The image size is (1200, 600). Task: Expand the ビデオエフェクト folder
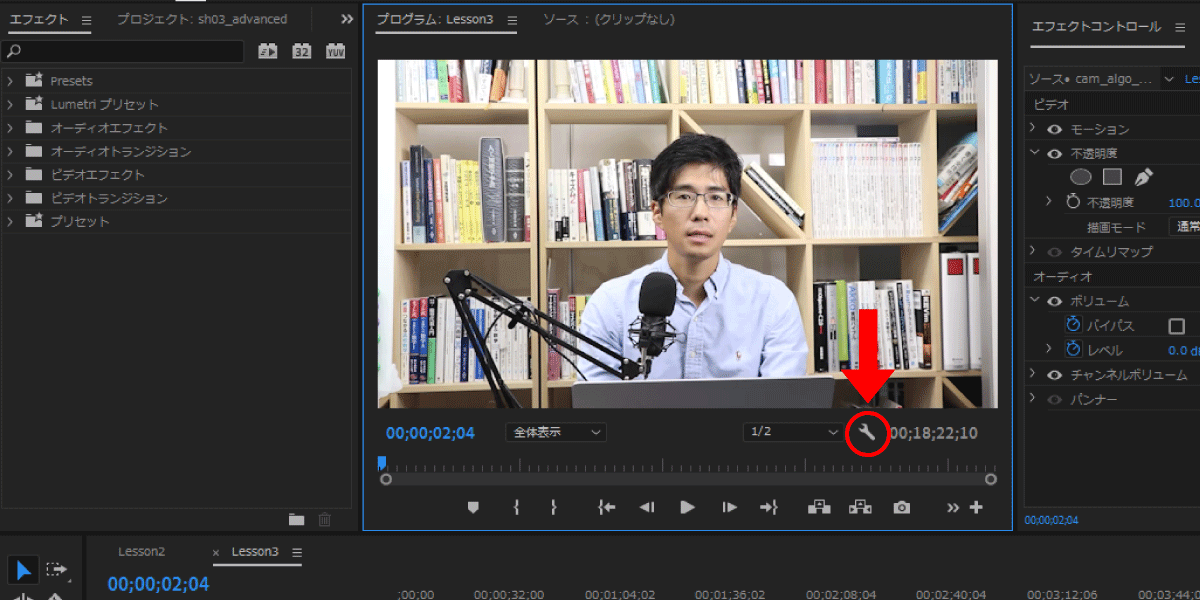point(10,175)
